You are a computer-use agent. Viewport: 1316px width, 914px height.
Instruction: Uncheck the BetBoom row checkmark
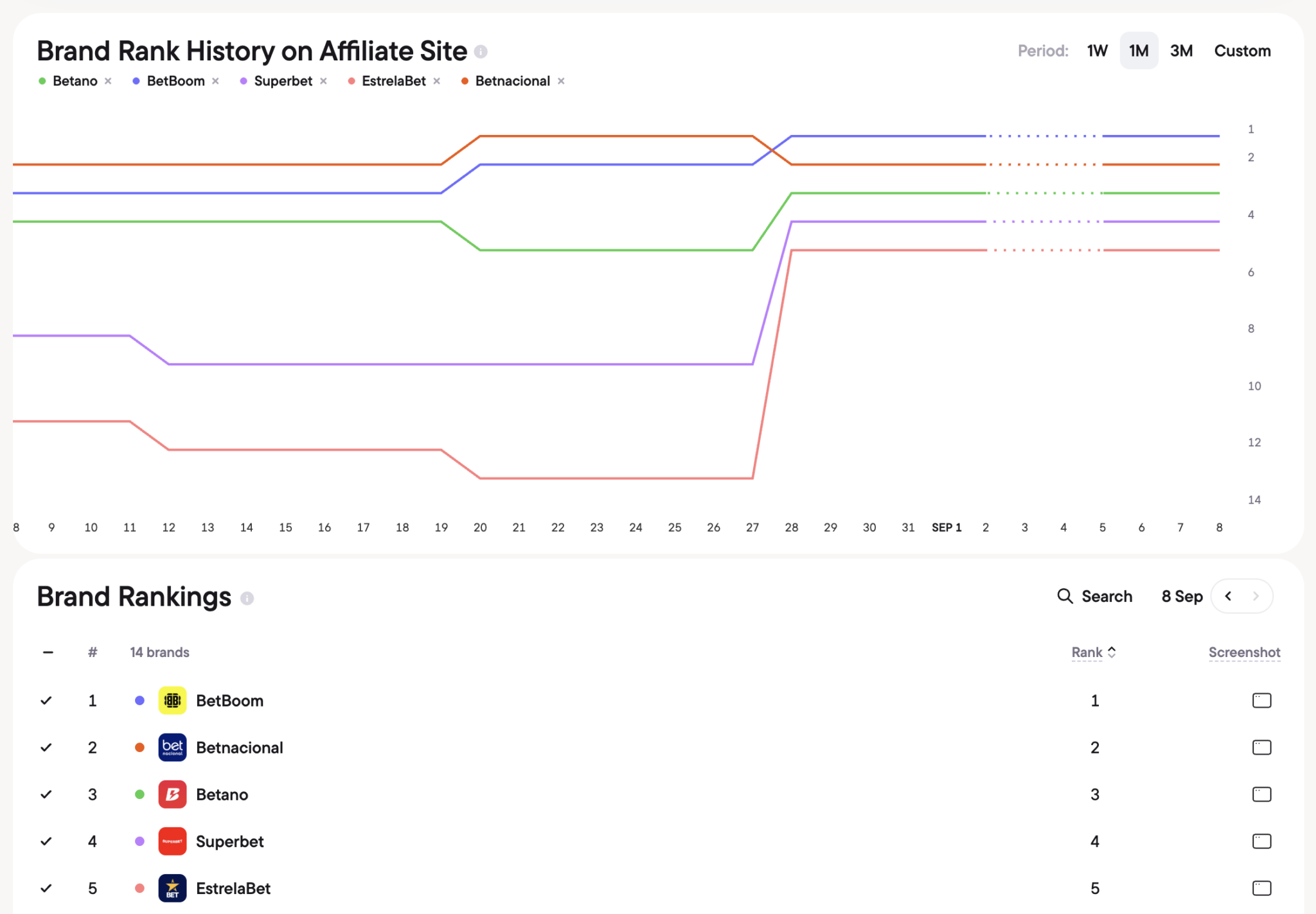pos(46,700)
